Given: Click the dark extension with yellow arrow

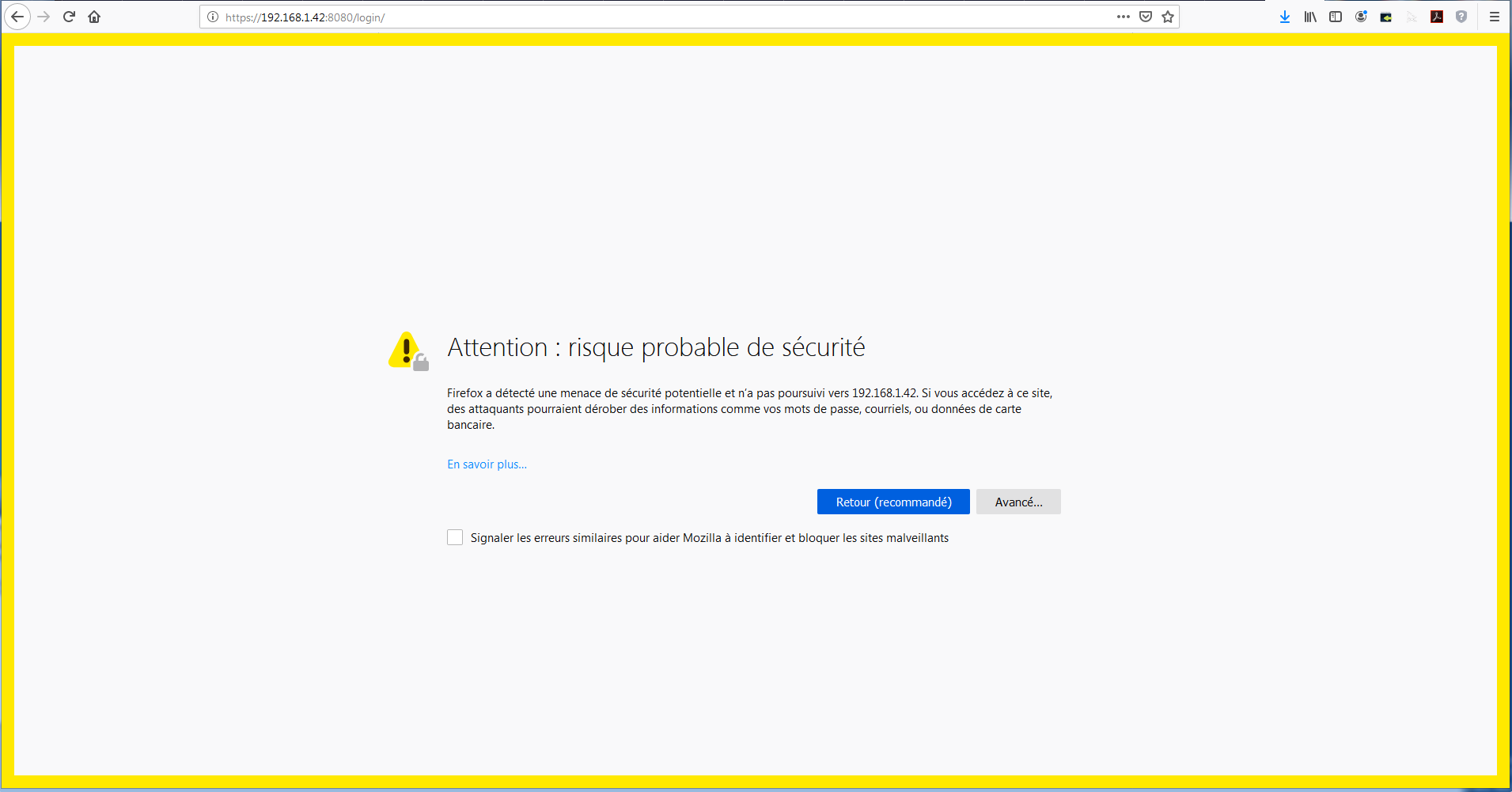Looking at the screenshot, I should [x=1386, y=17].
